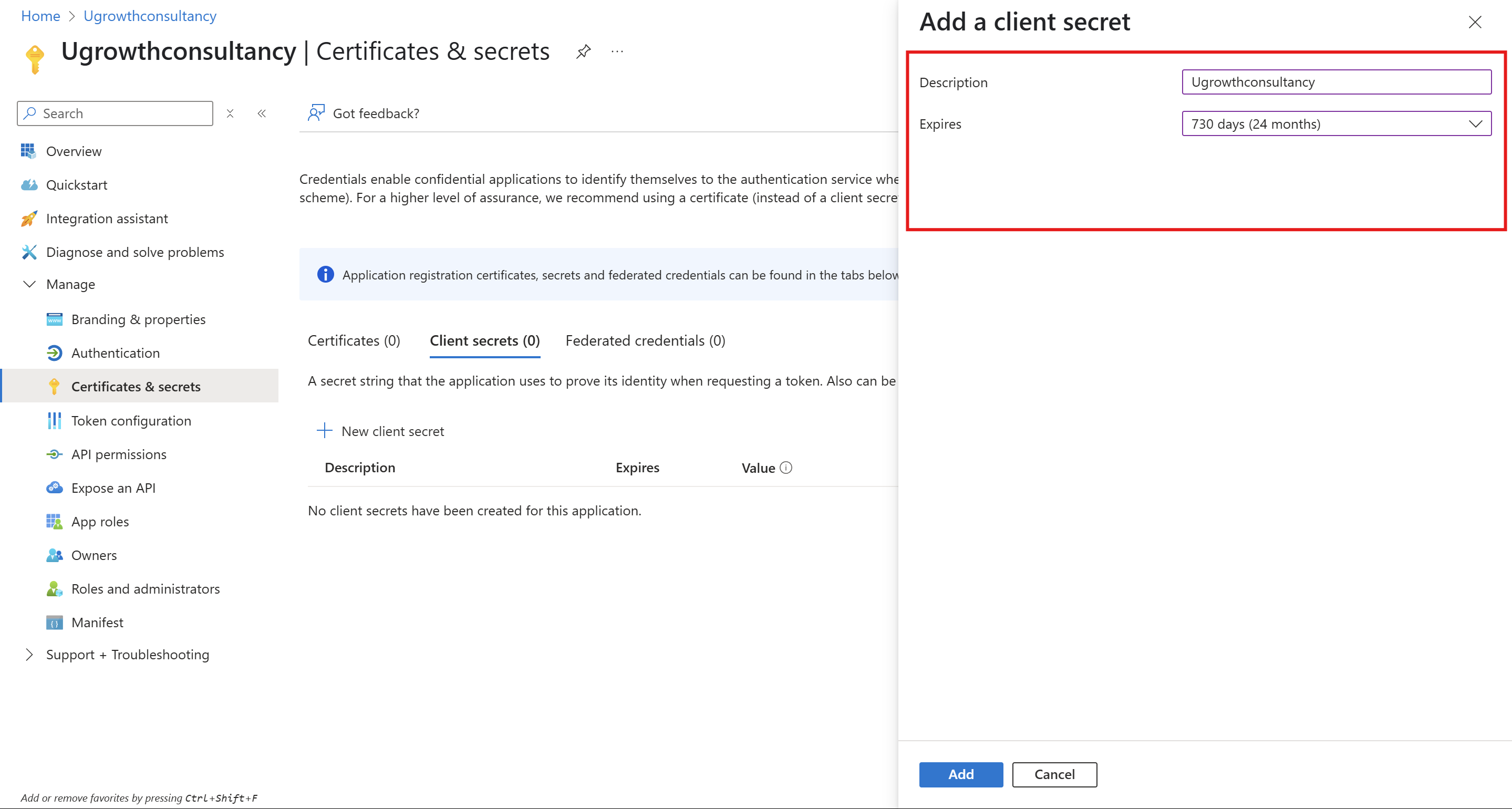
Task: Select Authentication in the sidebar
Action: (x=116, y=353)
